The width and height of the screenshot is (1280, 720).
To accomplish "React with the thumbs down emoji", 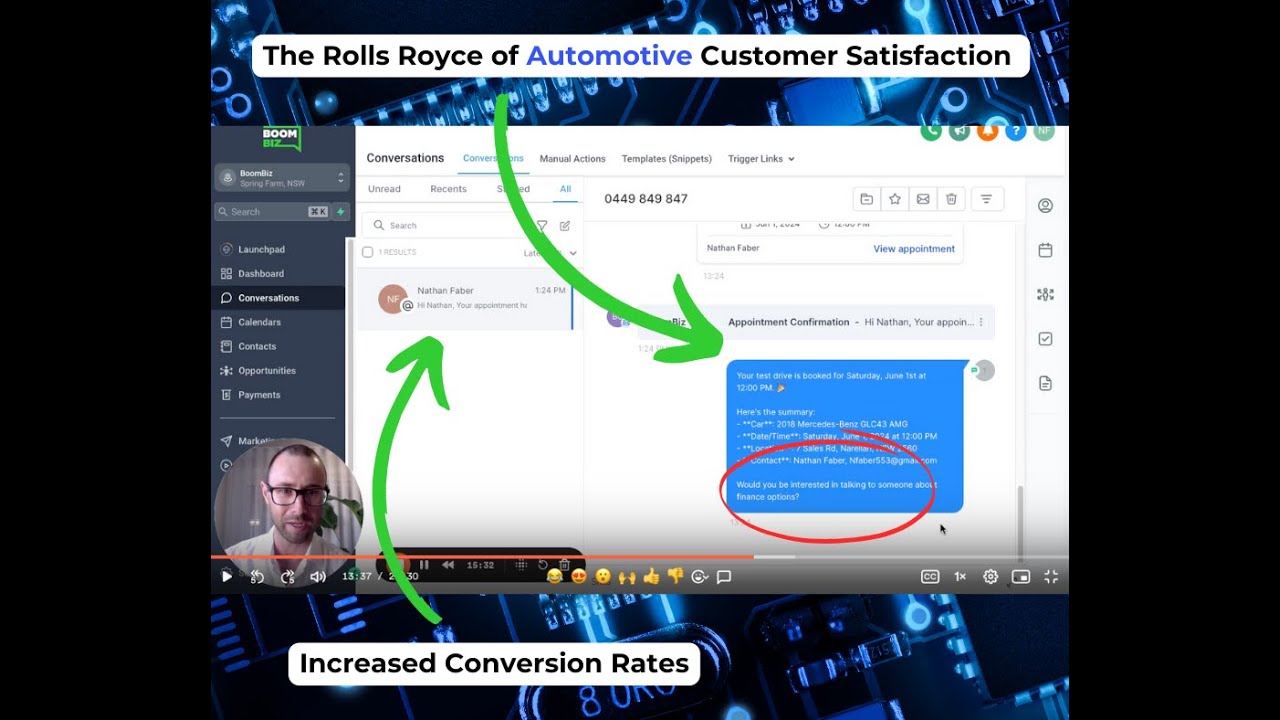I will [x=675, y=576].
